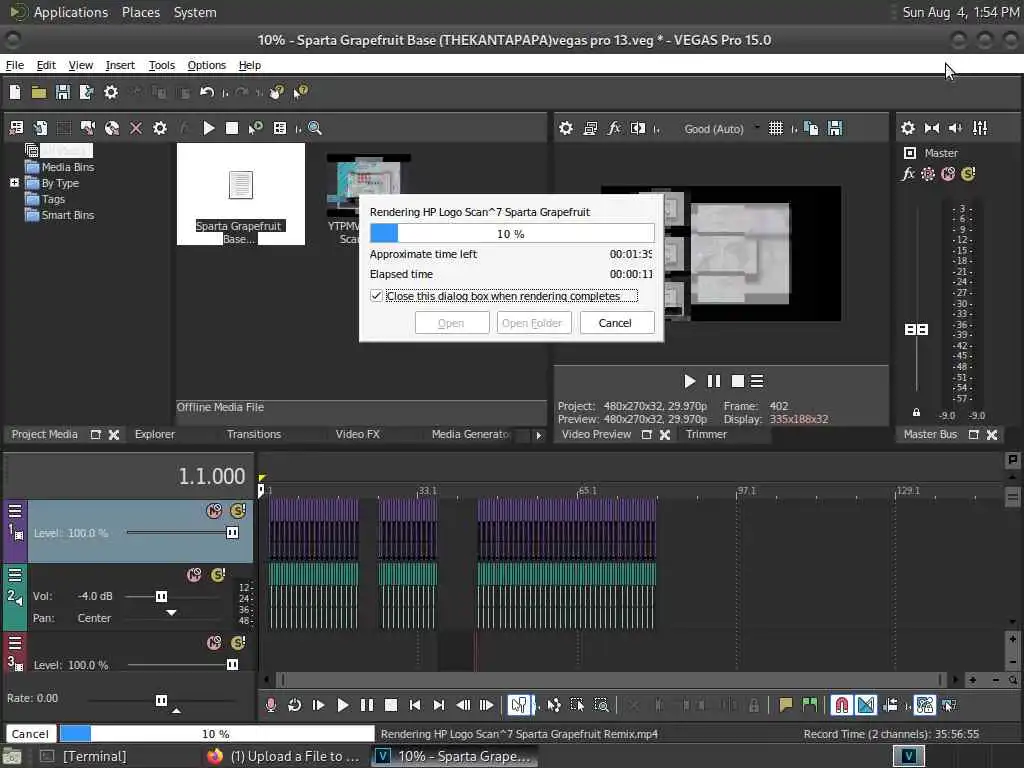
Task: Toggle loop playback in the transport bar
Action: click(x=295, y=705)
